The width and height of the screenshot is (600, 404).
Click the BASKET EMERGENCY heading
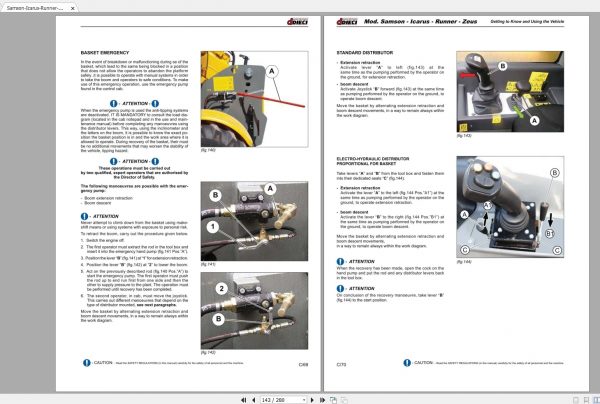click(x=105, y=53)
